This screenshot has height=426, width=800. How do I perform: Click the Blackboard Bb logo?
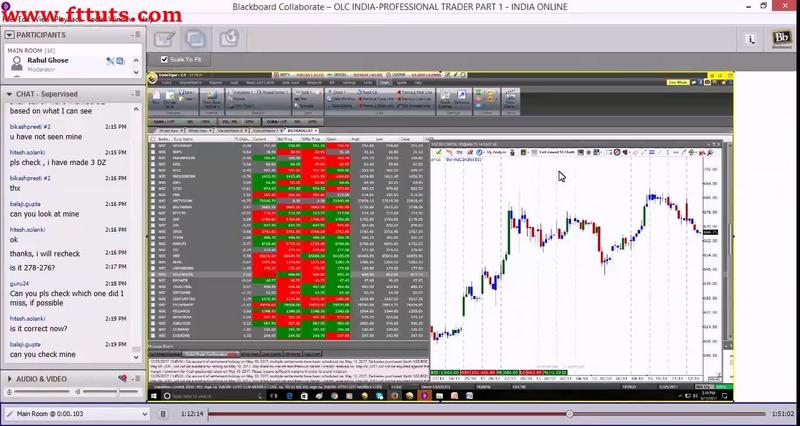click(781, 39)
